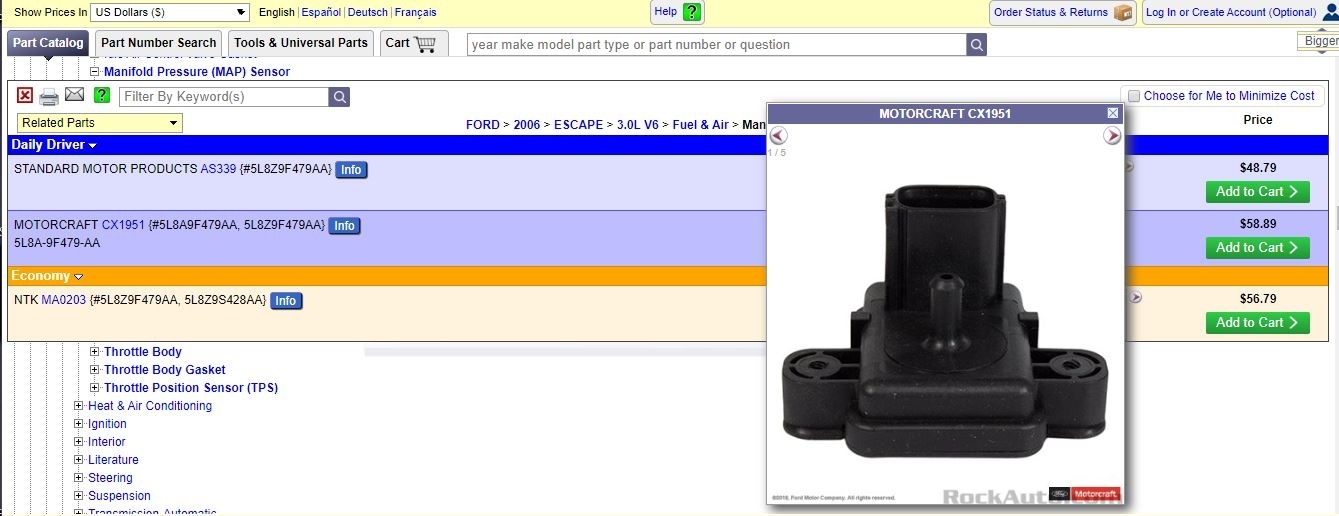1339x516 pixels.
Task: Add NTK $56.79 part to cart
Action: point(1257,323)
